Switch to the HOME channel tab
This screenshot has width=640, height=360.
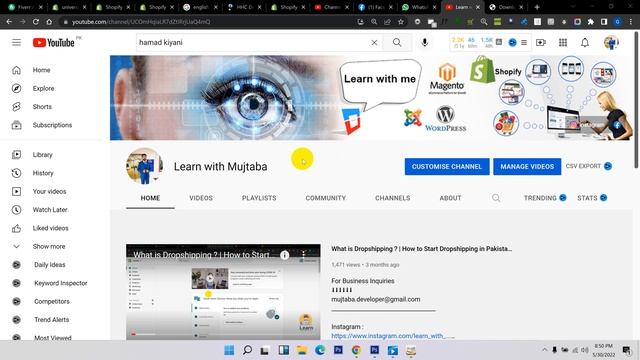(150, 198)
